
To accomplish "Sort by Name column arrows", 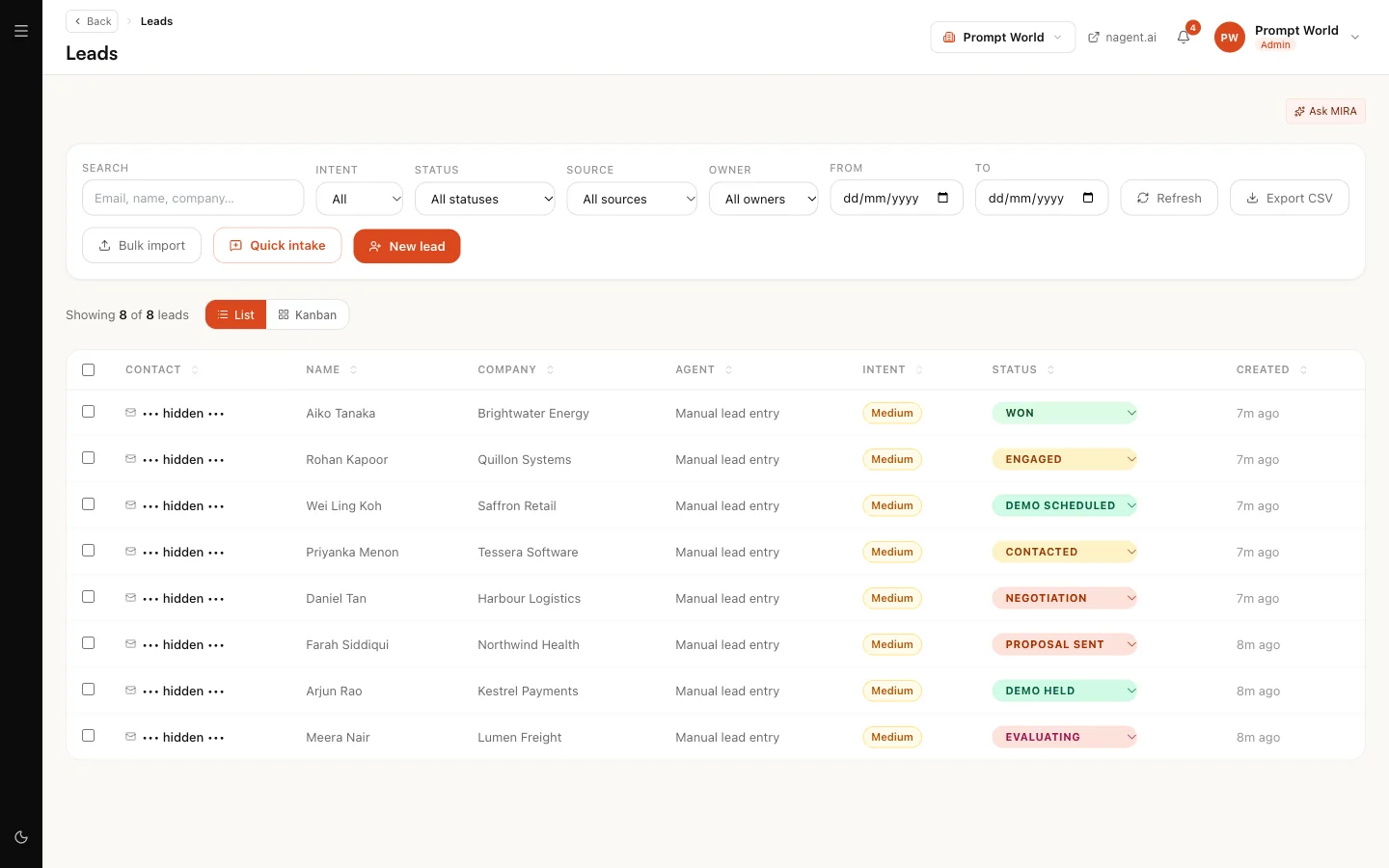I will pos(353,369).
